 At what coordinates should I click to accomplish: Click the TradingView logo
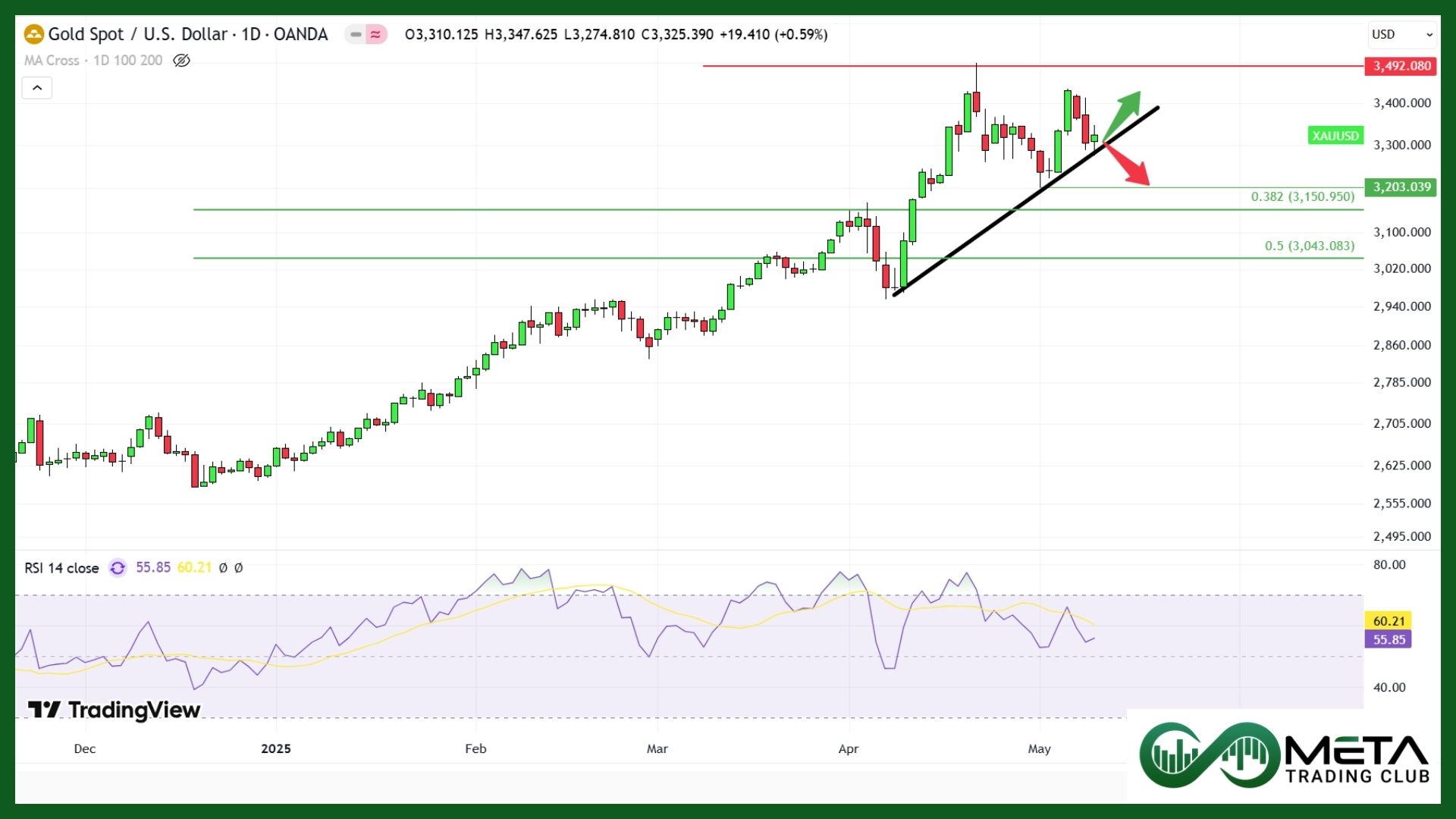(x=114, y=710)
